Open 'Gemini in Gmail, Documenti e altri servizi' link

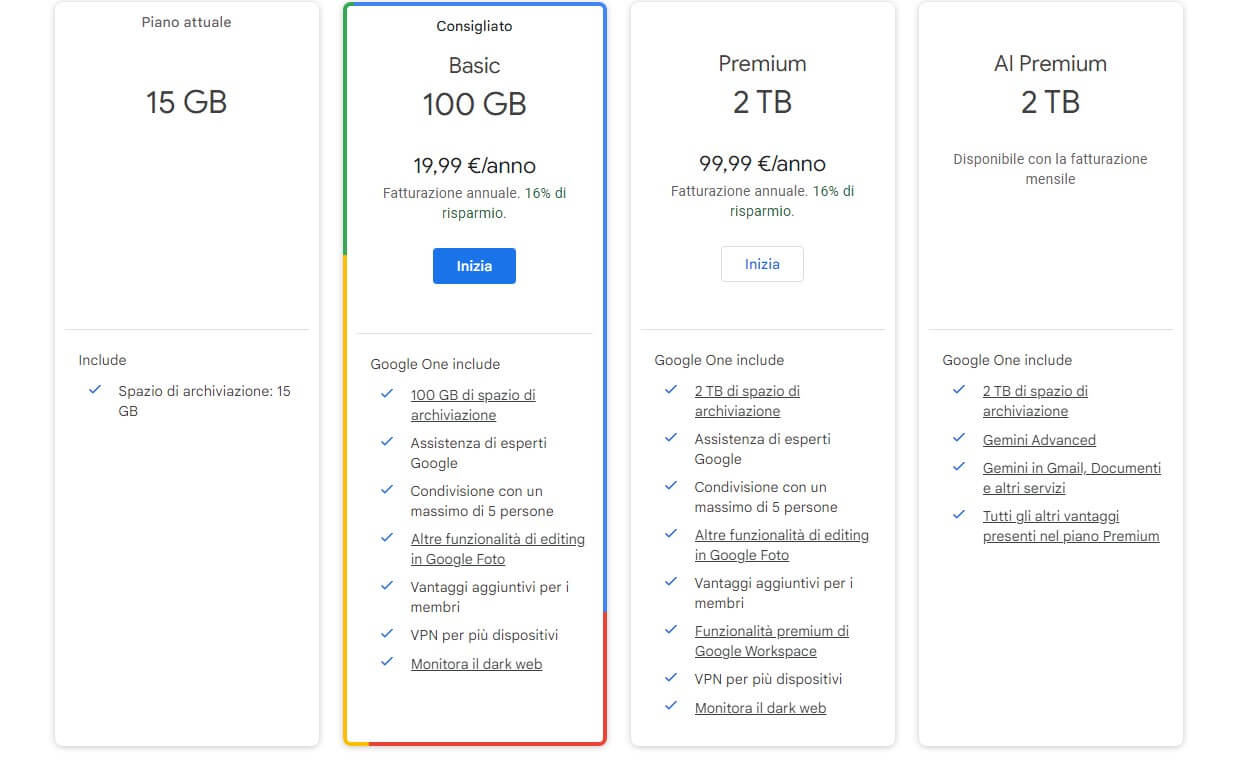coord(1072,478)
